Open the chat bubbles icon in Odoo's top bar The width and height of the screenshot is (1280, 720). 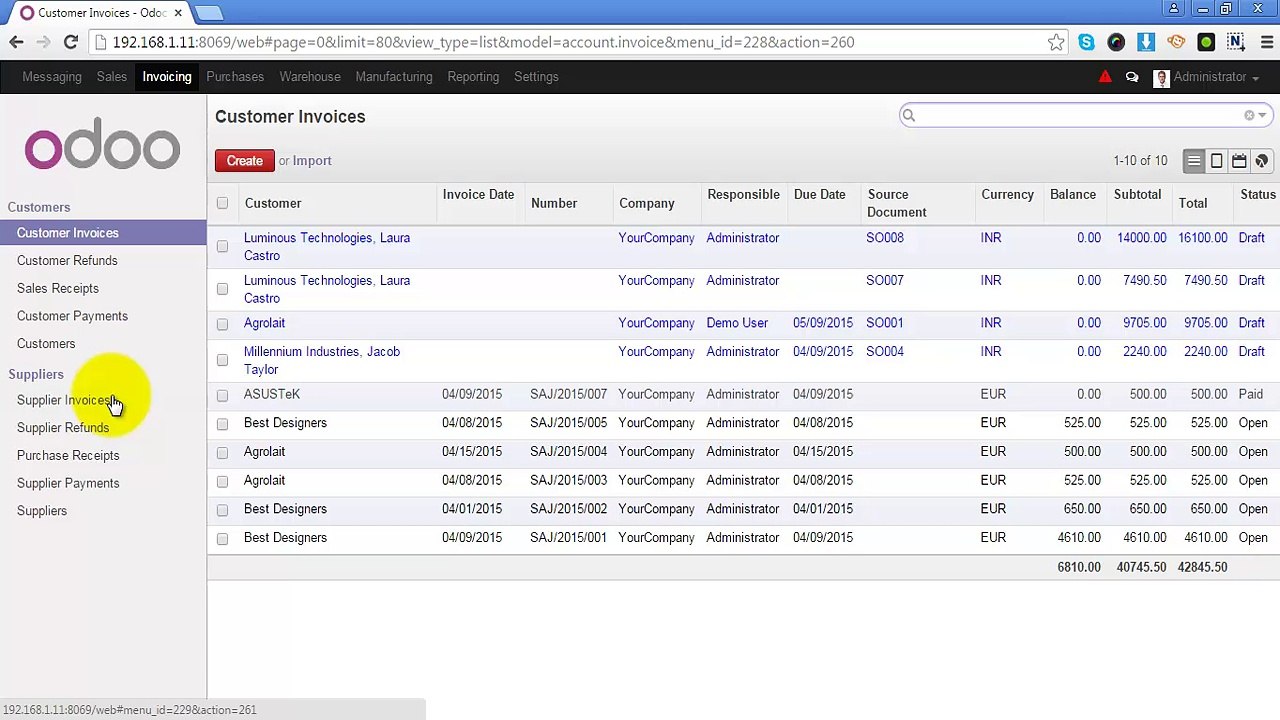pos(1132,77)
